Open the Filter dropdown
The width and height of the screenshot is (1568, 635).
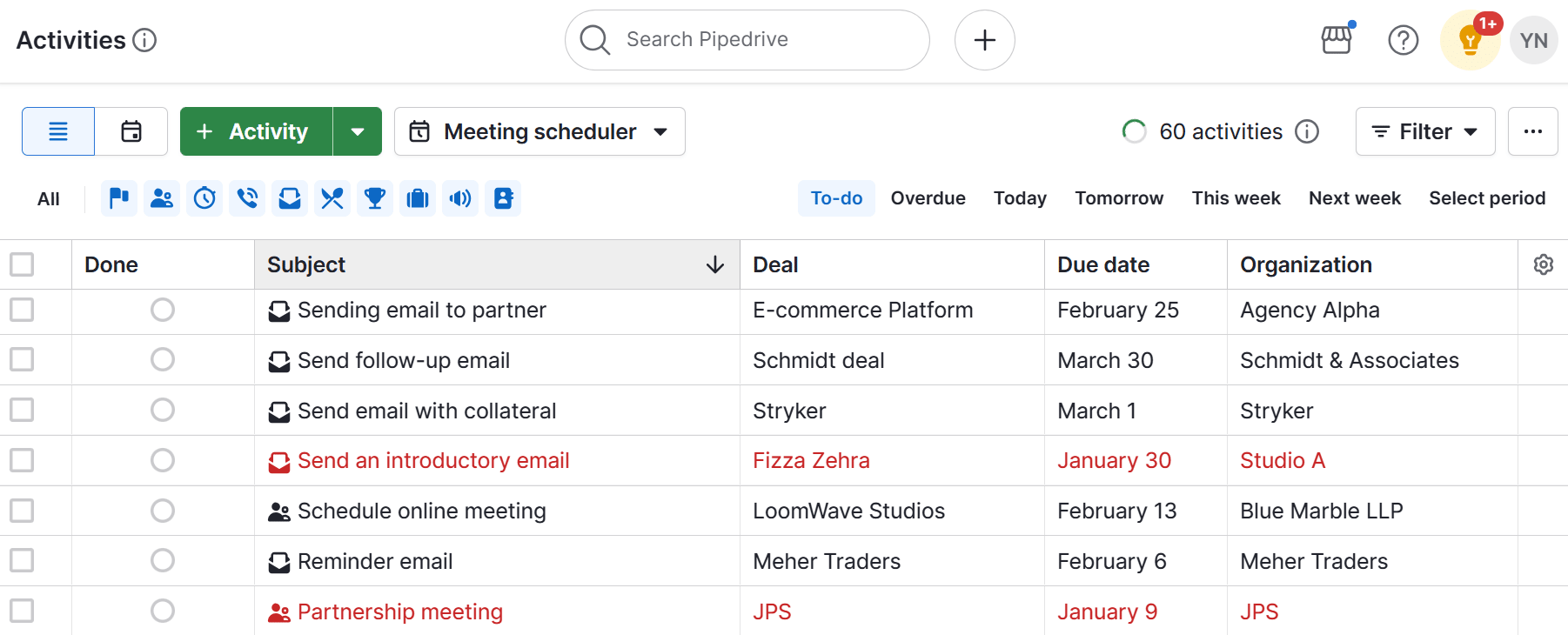click(1424, 131)
